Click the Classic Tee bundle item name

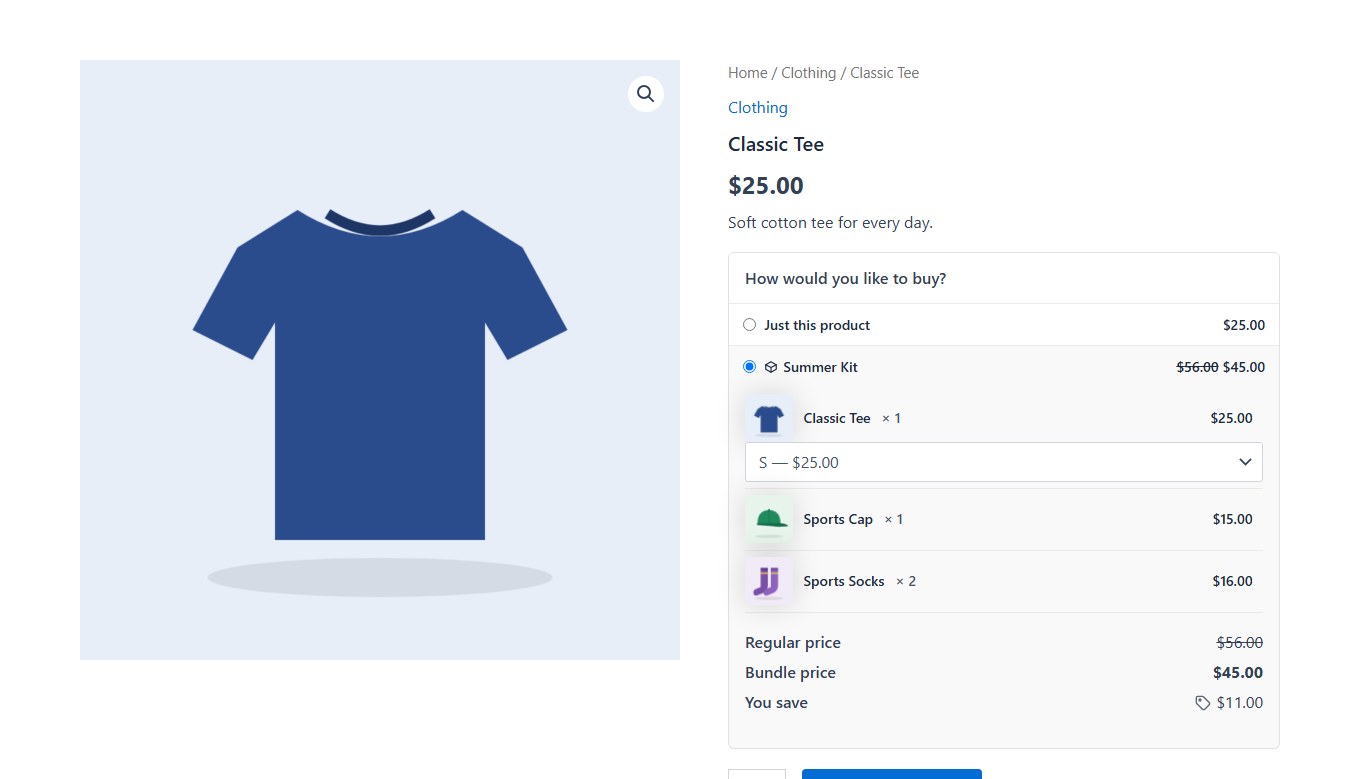837,418
